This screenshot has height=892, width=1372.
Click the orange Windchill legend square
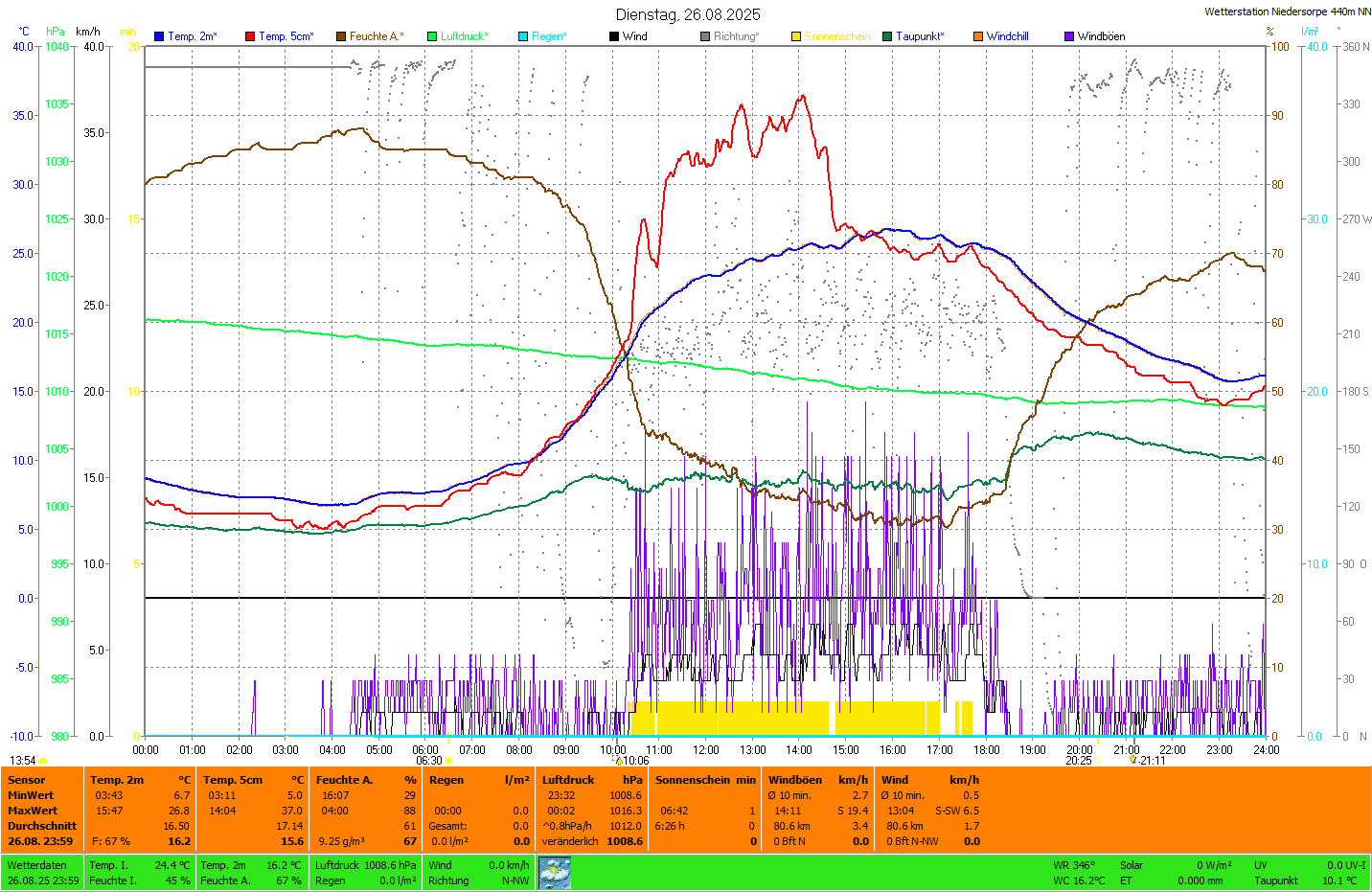[978, 36]
